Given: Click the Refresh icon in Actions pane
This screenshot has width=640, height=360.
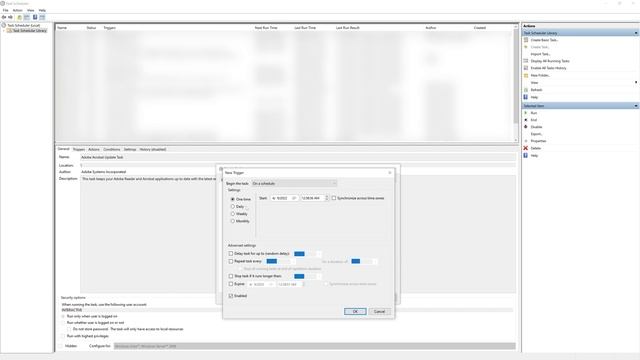Looking at the screenshot, I should [526, 90].
